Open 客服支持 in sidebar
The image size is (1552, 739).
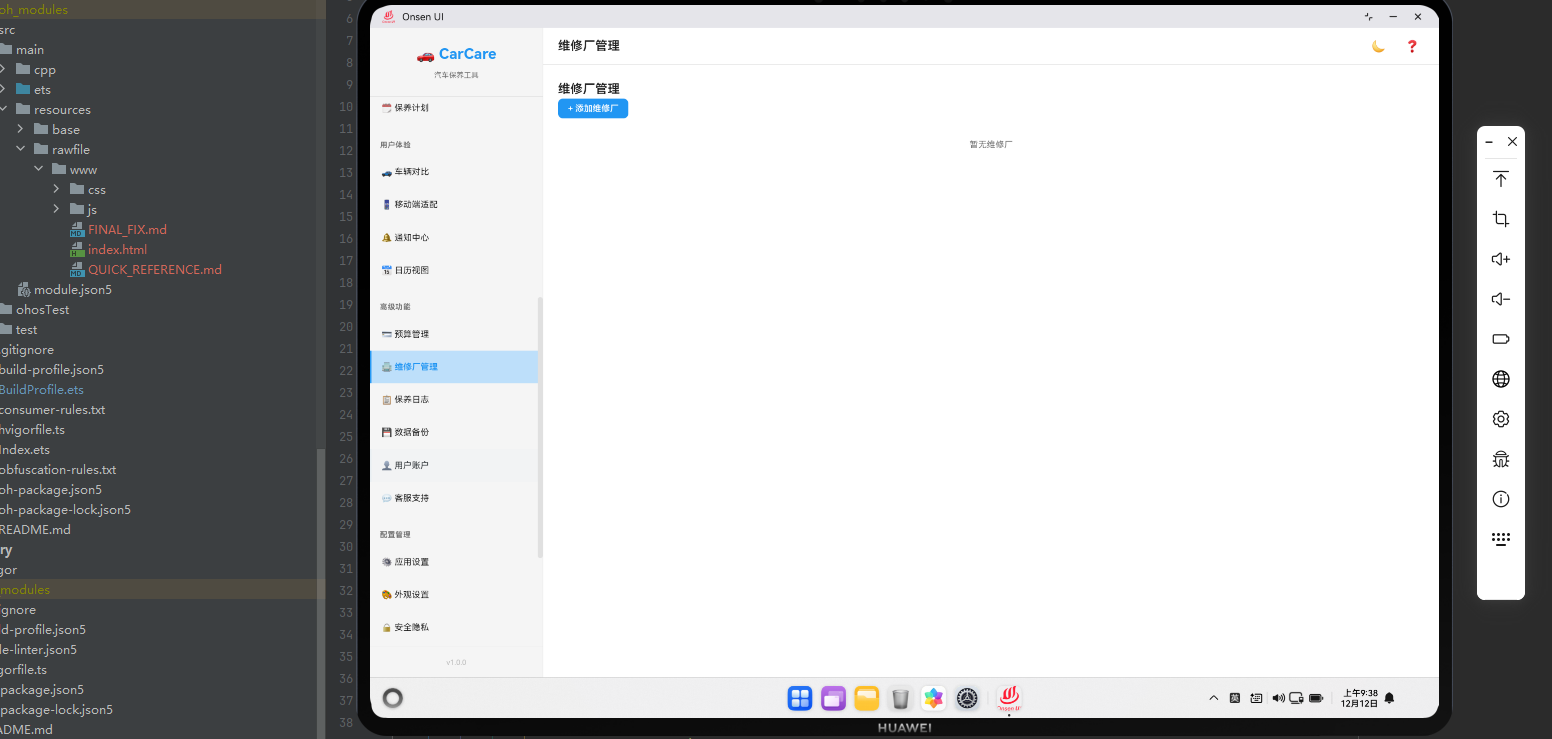(456, 498)
